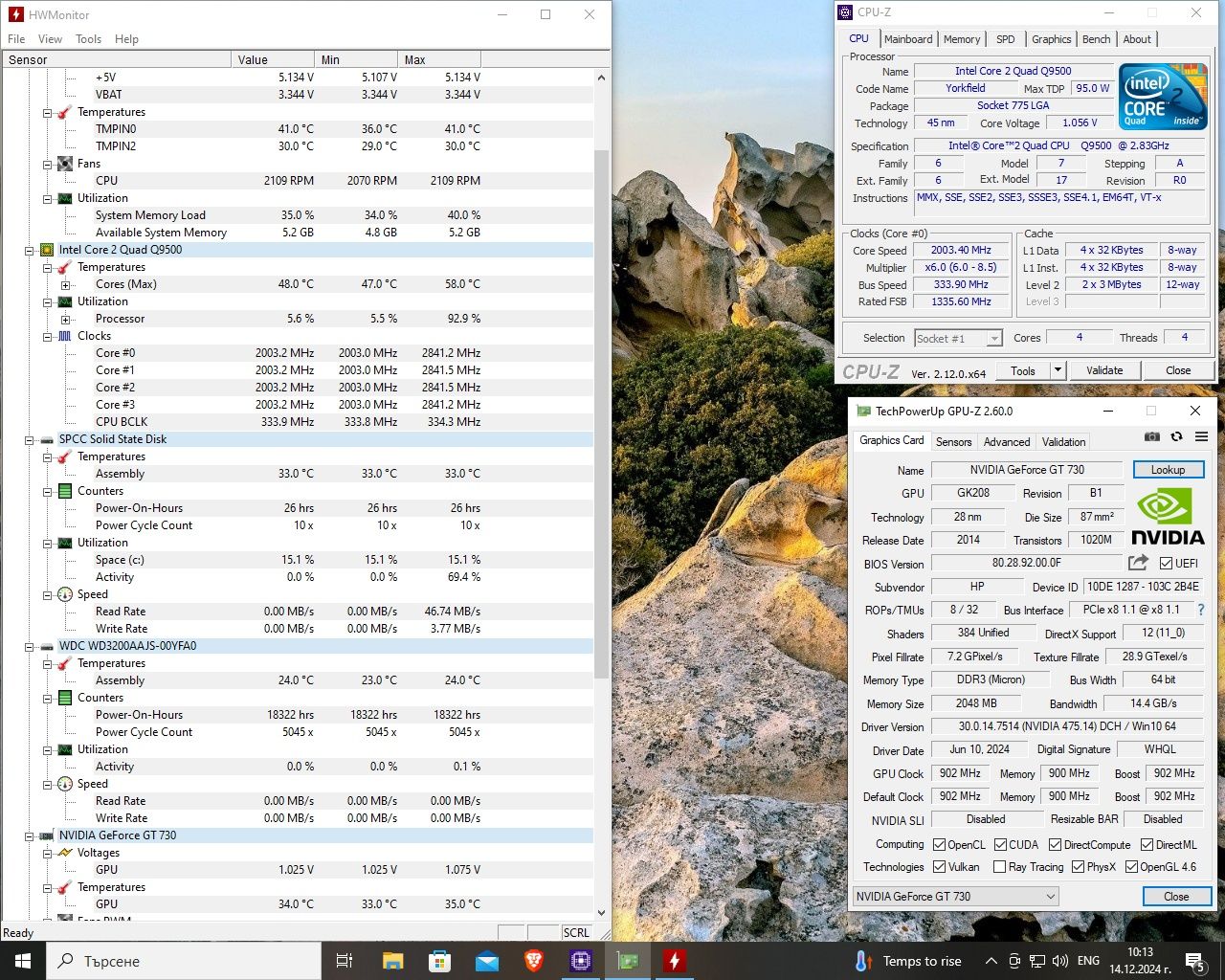Click the chip icon beside Intel Core 2 Quad Q9500
Image resolution: width=1225 pixels, height=980 pixels.
47,250
